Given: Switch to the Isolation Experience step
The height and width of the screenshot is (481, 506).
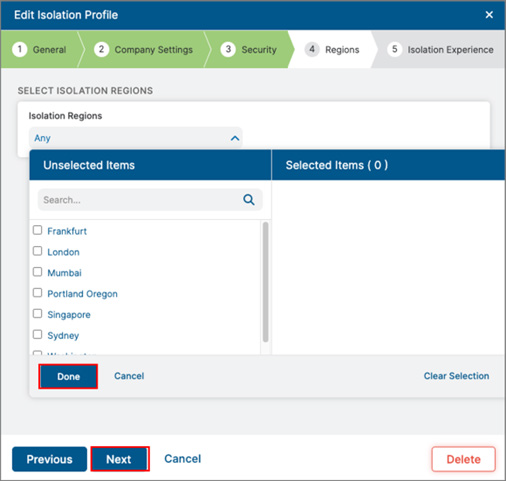Looking at the screenshot, I should point(450,50).
